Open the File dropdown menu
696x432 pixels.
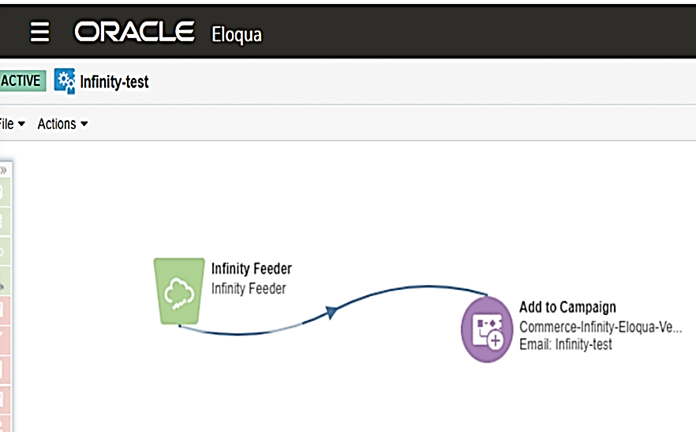pyautogui.click(x=10, y=124)
